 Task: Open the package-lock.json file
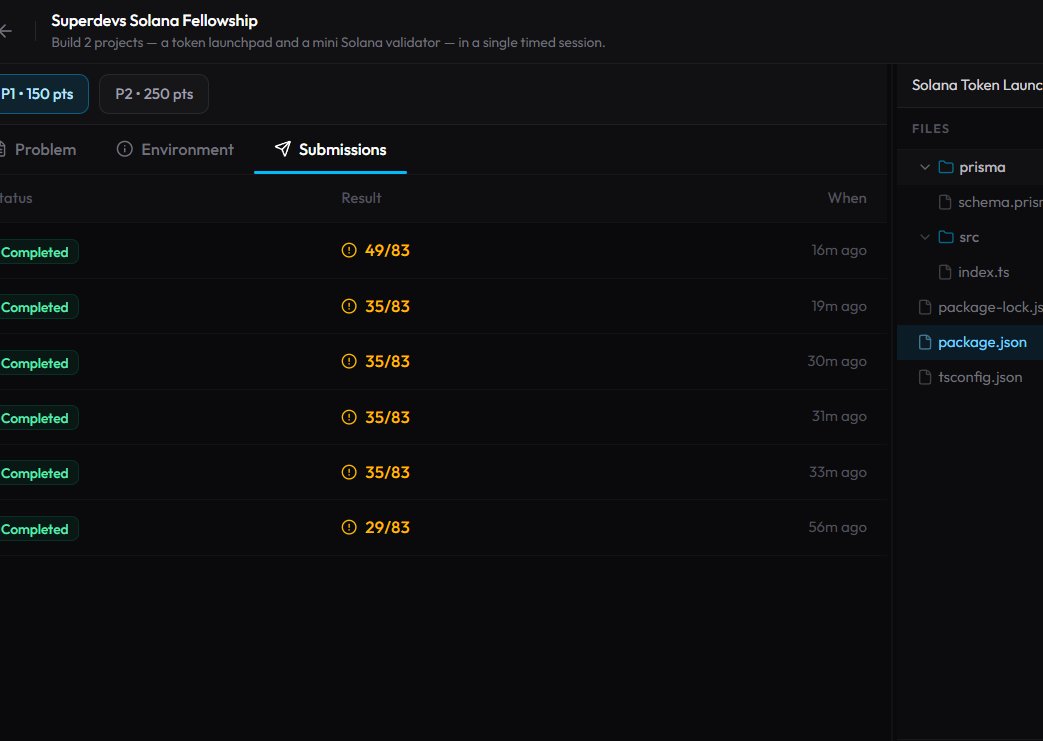(990, 307)
